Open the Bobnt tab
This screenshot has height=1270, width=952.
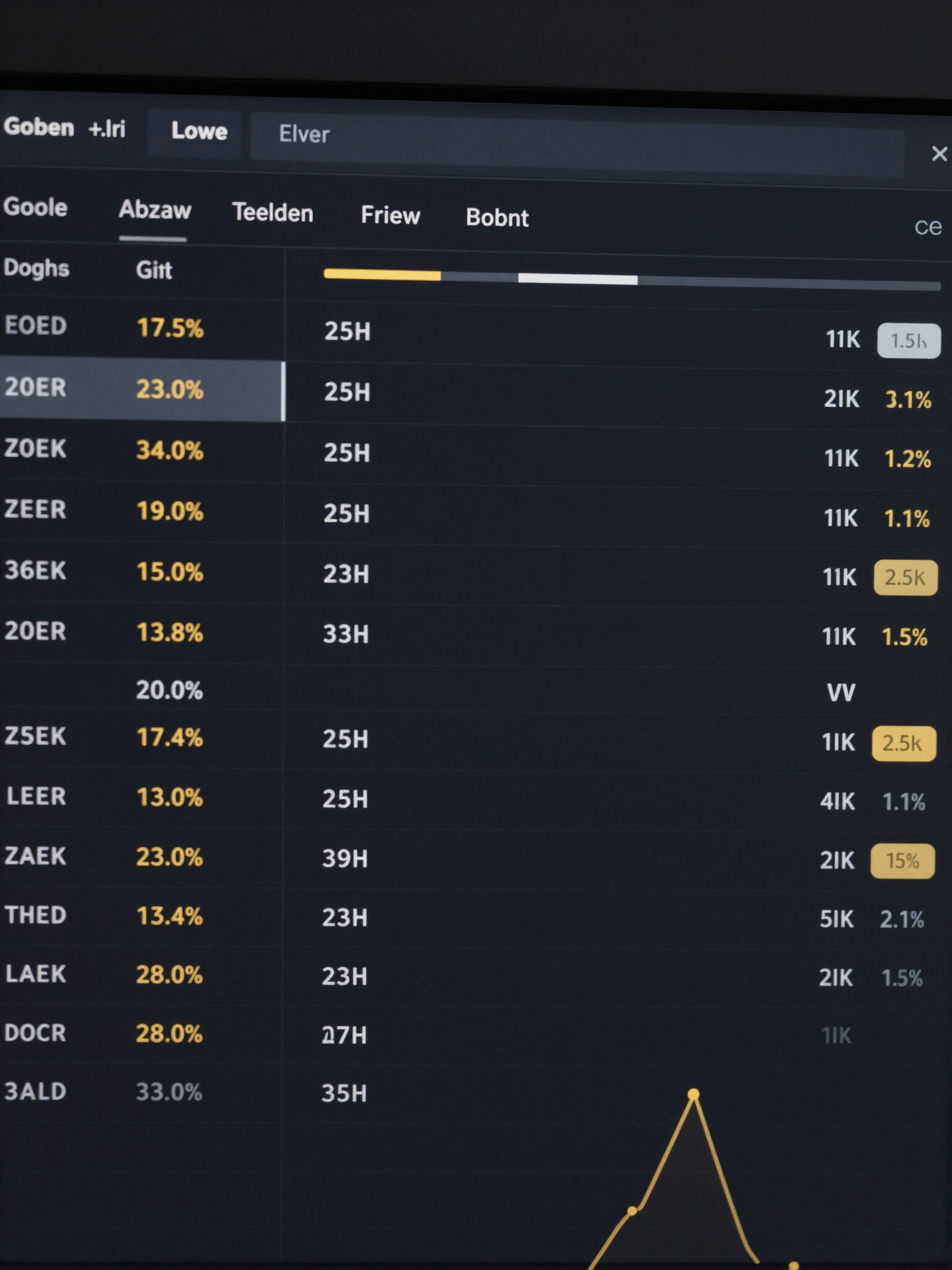(x=497, y=218)
